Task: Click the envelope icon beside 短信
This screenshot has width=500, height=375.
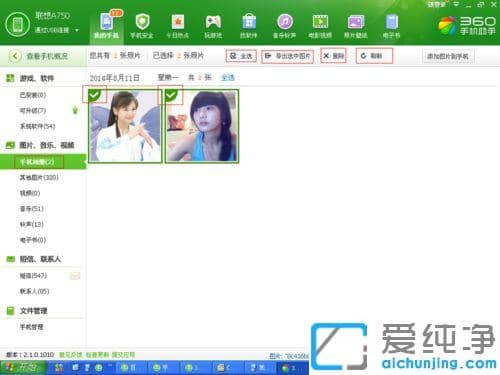Action: pyautogui.click(x=75, y=276)
